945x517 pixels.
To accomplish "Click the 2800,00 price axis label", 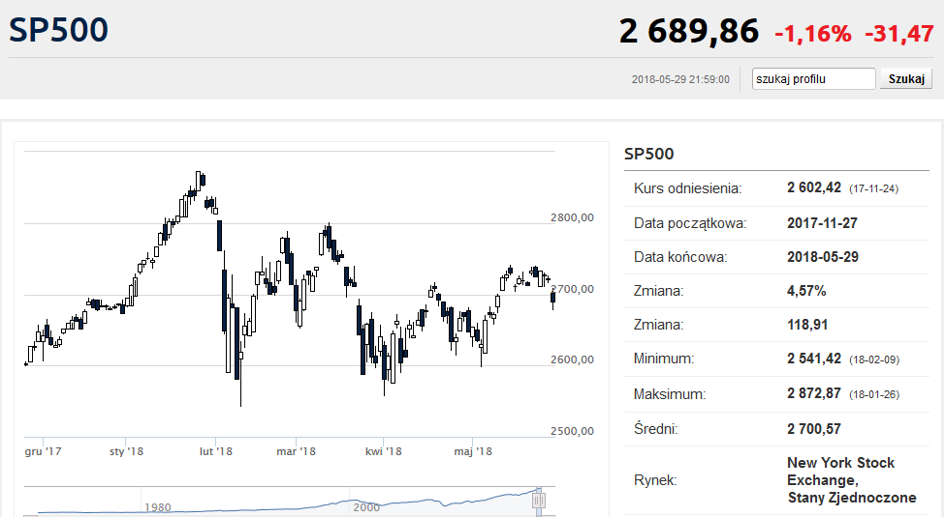I will (572, 218).
